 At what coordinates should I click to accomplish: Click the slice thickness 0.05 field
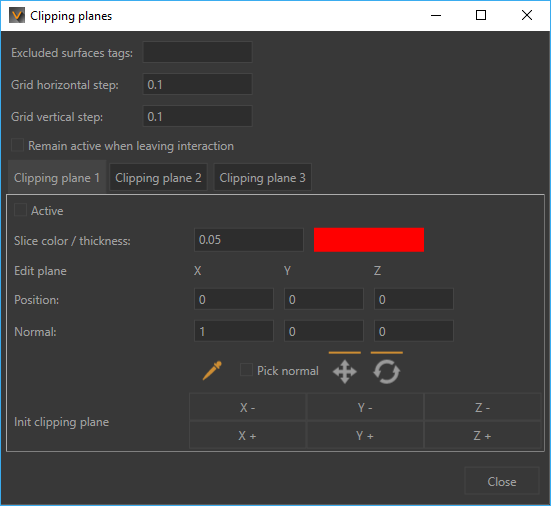click(x=249, y=240)
